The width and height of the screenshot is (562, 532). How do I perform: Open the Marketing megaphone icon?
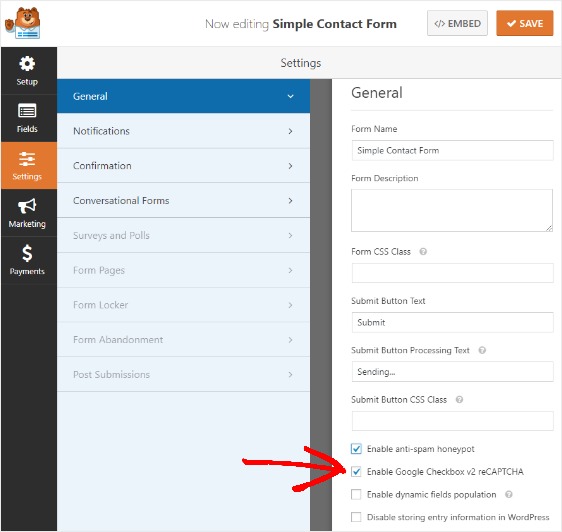(x=27, y=206)
